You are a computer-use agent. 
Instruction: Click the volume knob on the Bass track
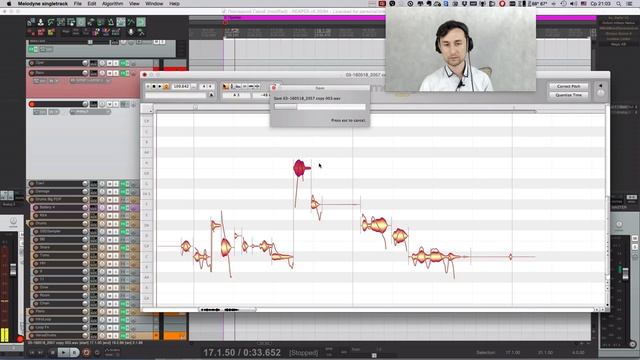coord(85,73)
